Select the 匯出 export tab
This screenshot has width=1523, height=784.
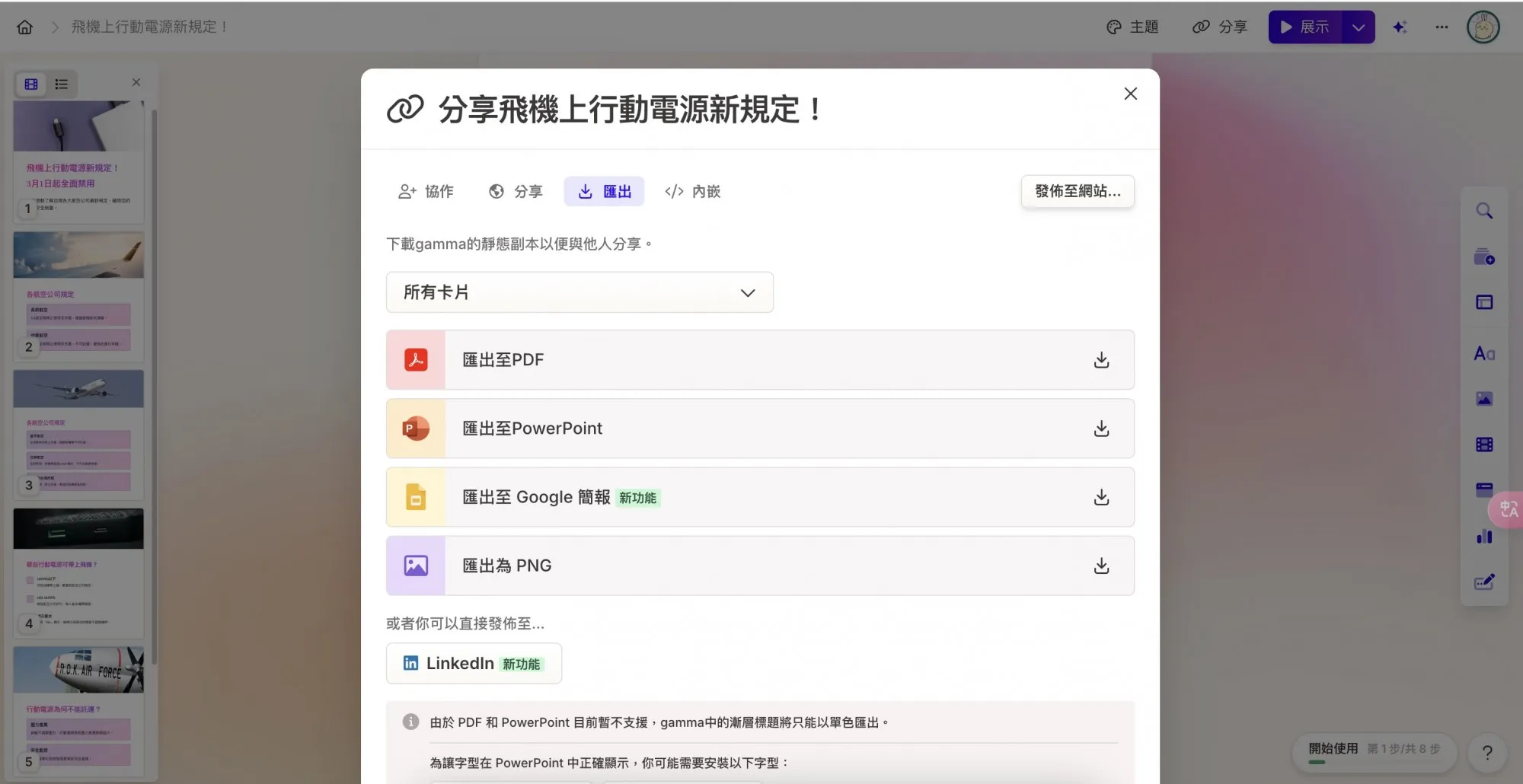point(604,192)
